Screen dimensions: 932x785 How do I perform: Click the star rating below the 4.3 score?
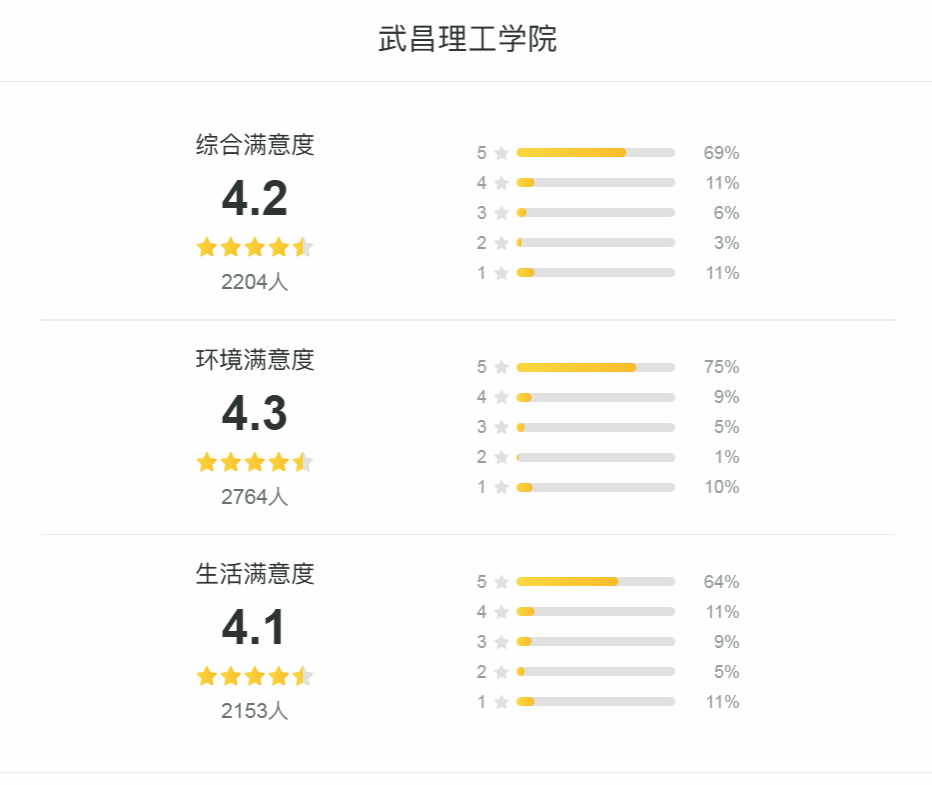pos(255,462)
